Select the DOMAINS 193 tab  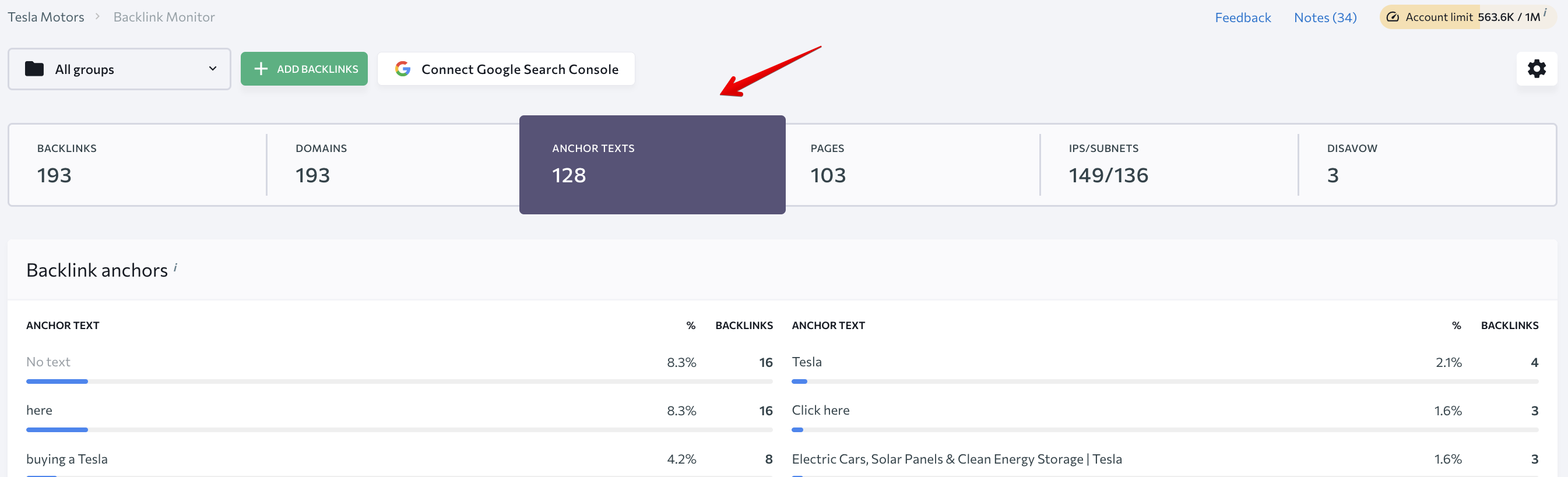click(393, 165)
